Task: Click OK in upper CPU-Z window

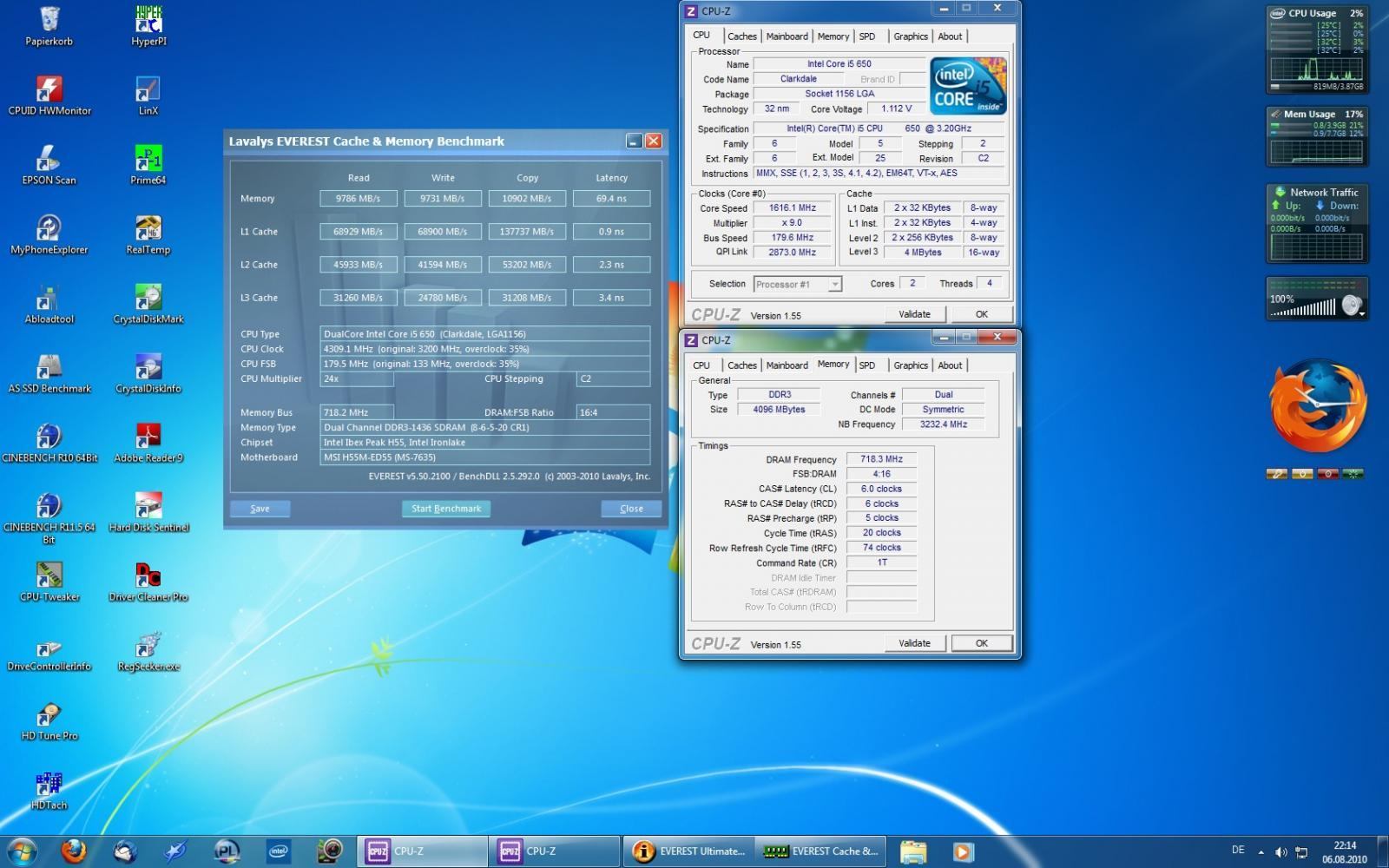Action: tap(981, 314)
